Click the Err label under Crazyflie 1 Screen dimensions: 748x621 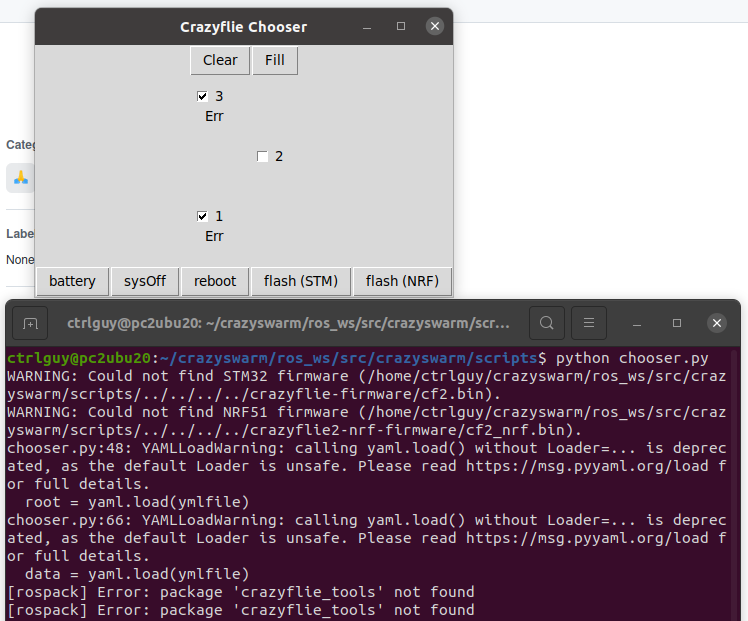pos(214,237)
